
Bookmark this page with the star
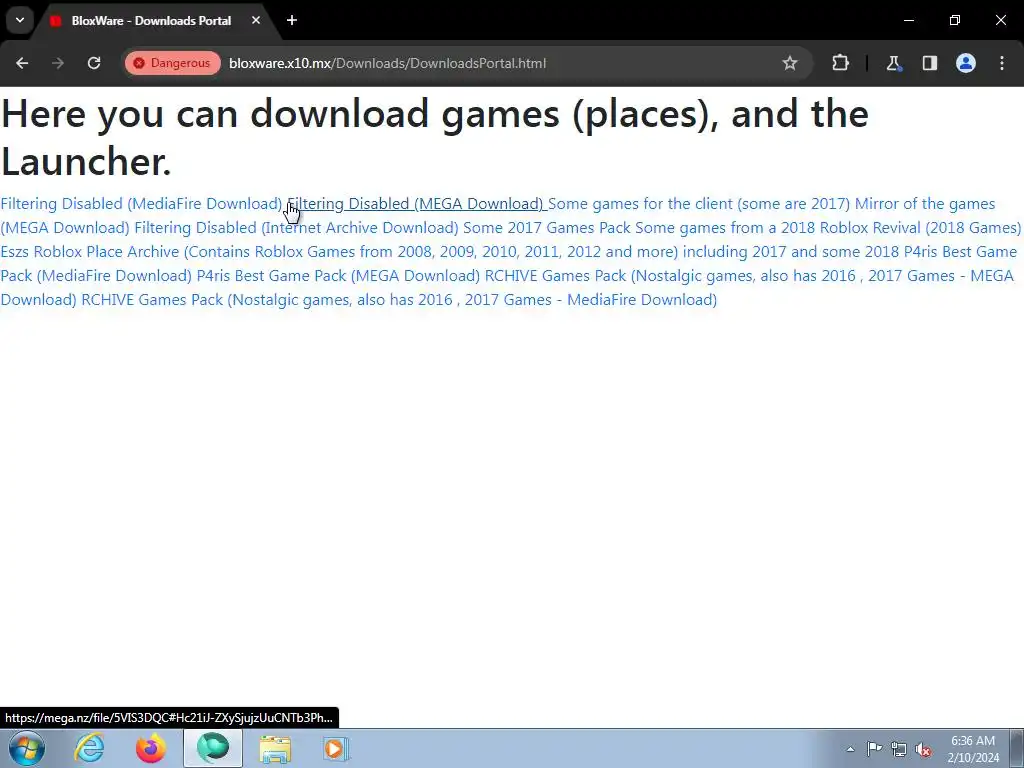click(x=790, y=63)
